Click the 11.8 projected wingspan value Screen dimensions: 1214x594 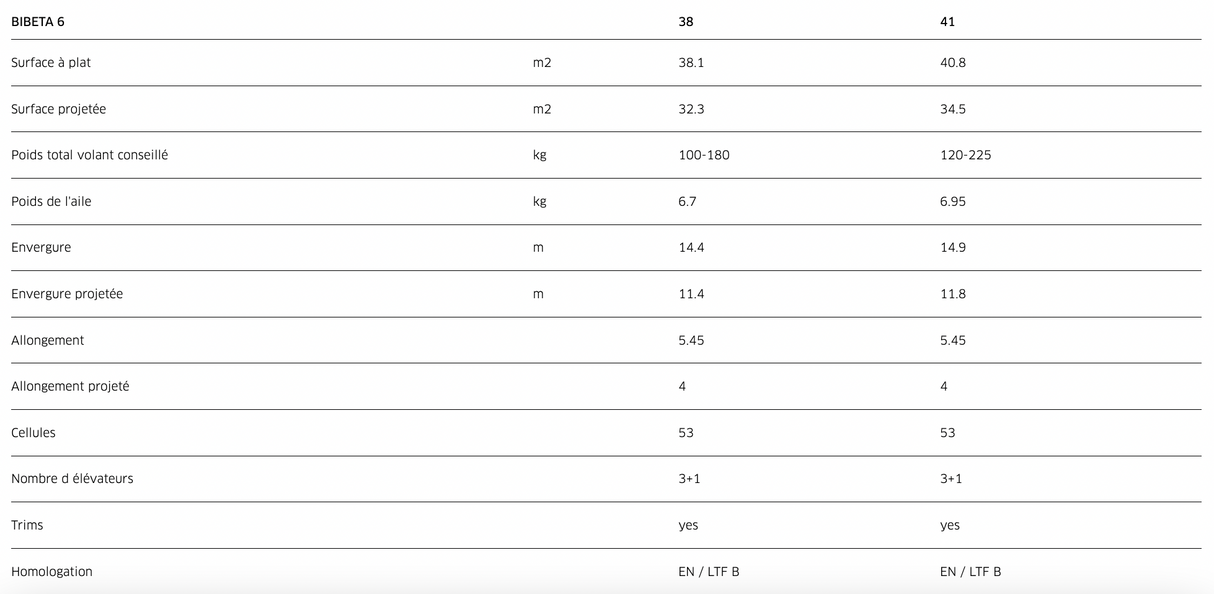click(x=953, y=294)
